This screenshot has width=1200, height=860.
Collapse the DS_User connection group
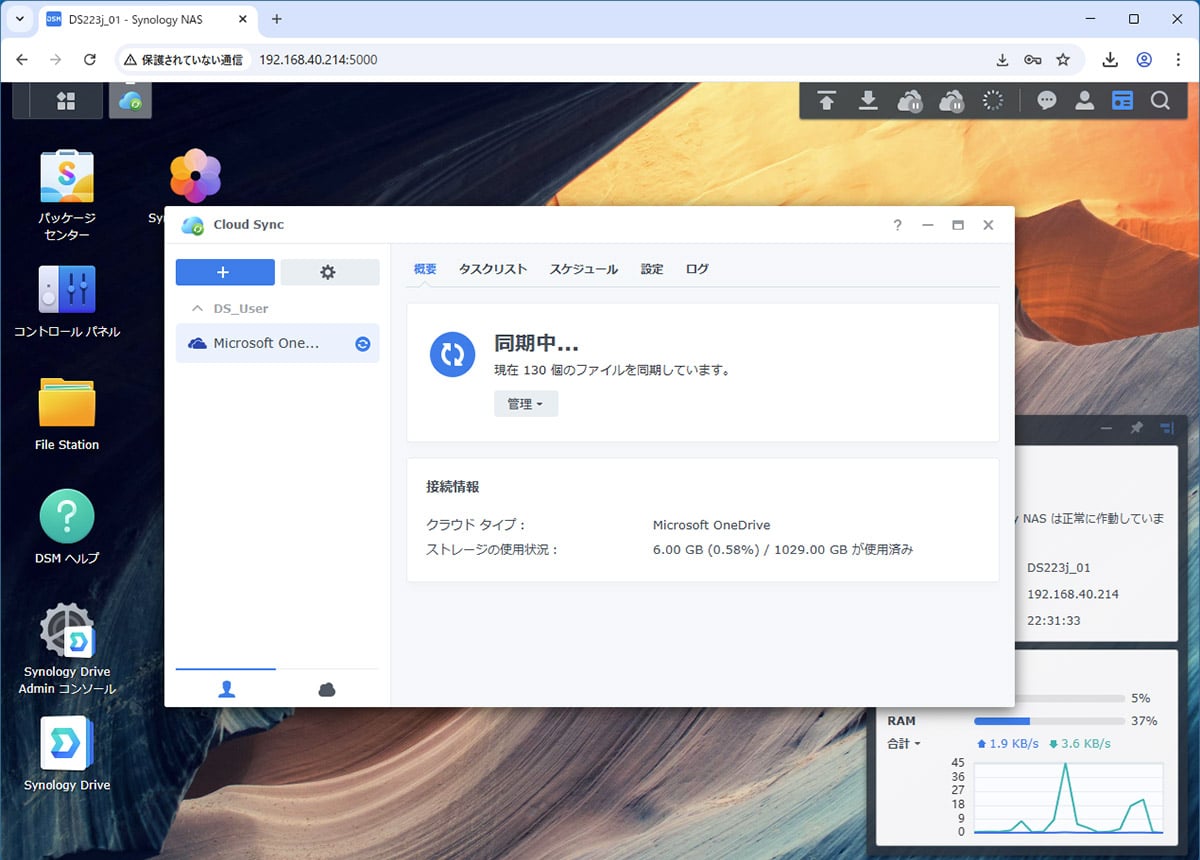(196, 309)
